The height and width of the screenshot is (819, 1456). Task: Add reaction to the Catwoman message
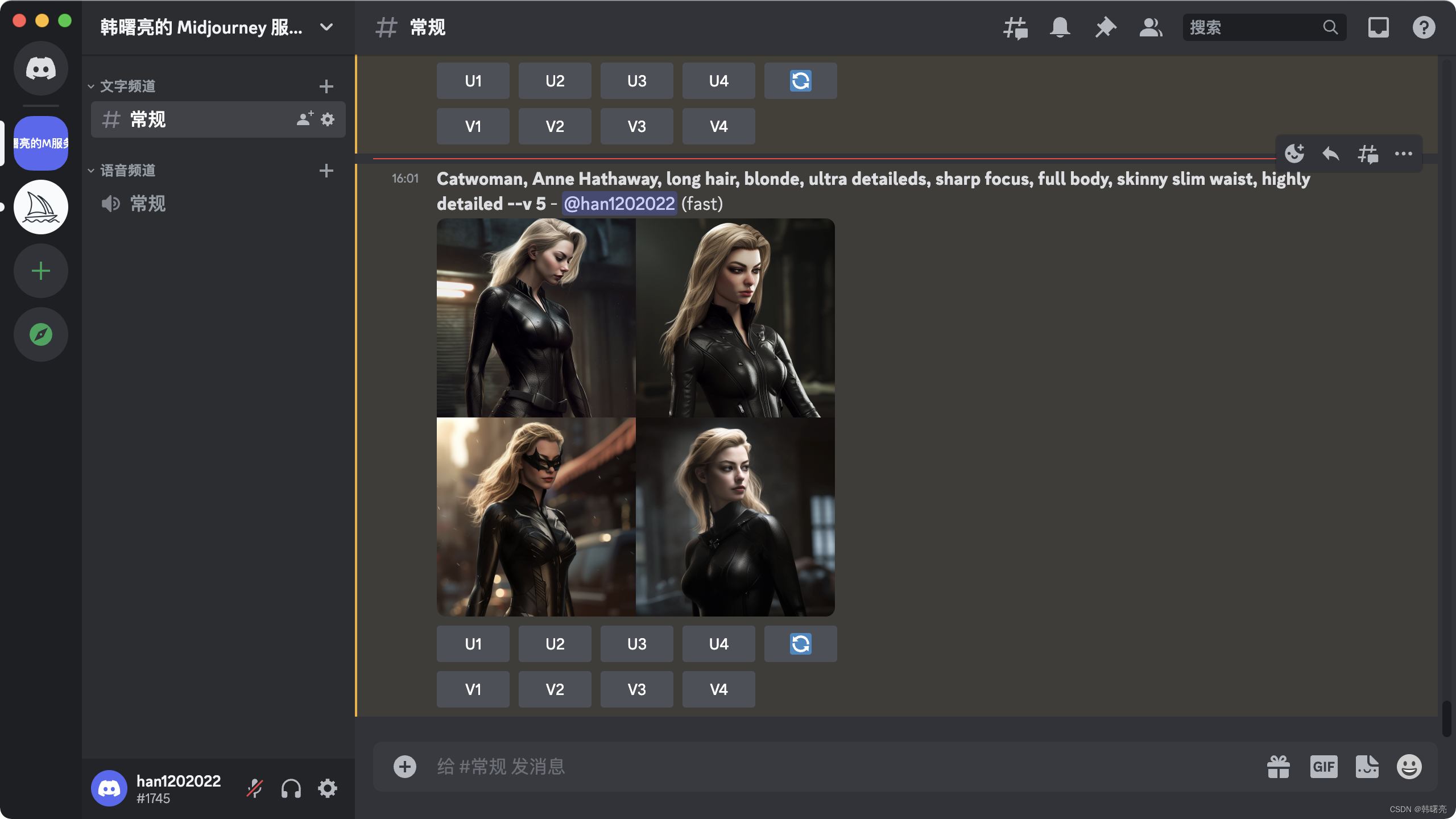pos(1294,154)
